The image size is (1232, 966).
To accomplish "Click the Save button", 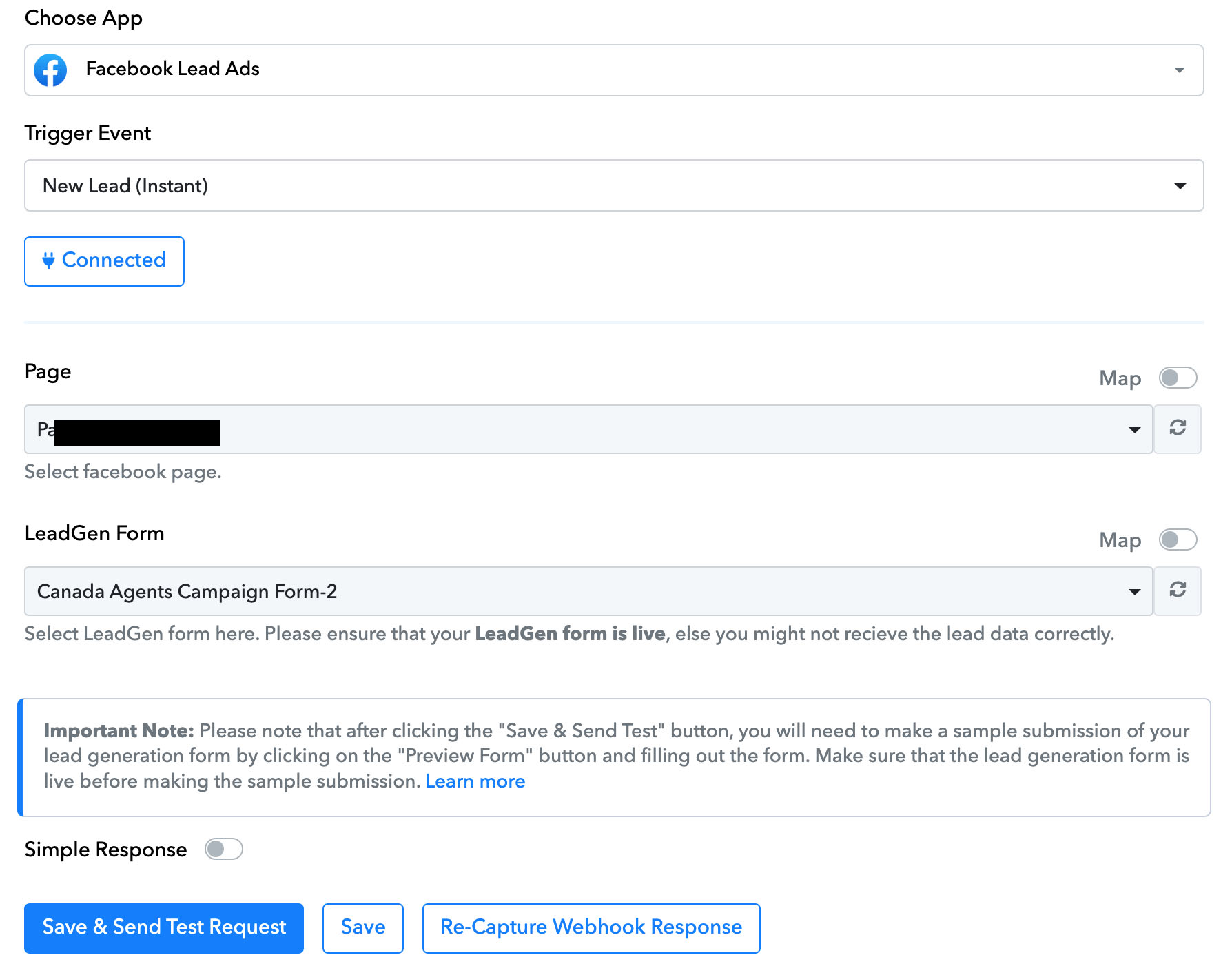I will point(363,928).
